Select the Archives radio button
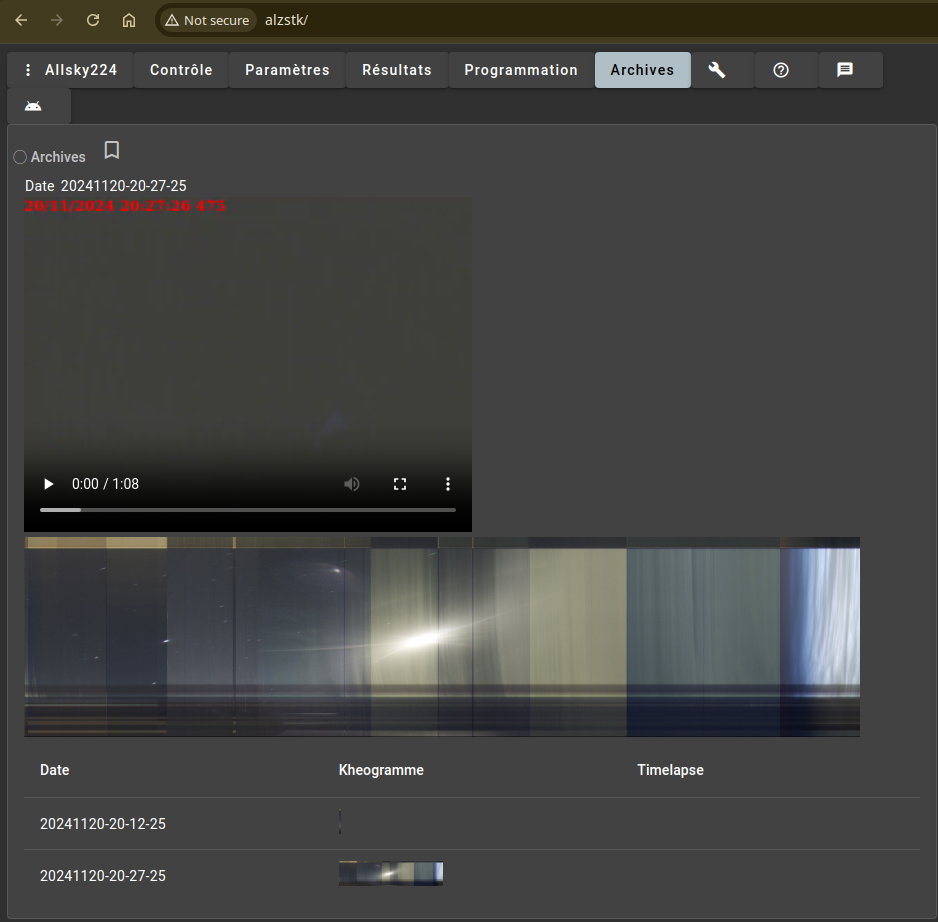This screenshot has width=938, height=922. [x=20, y=157]
